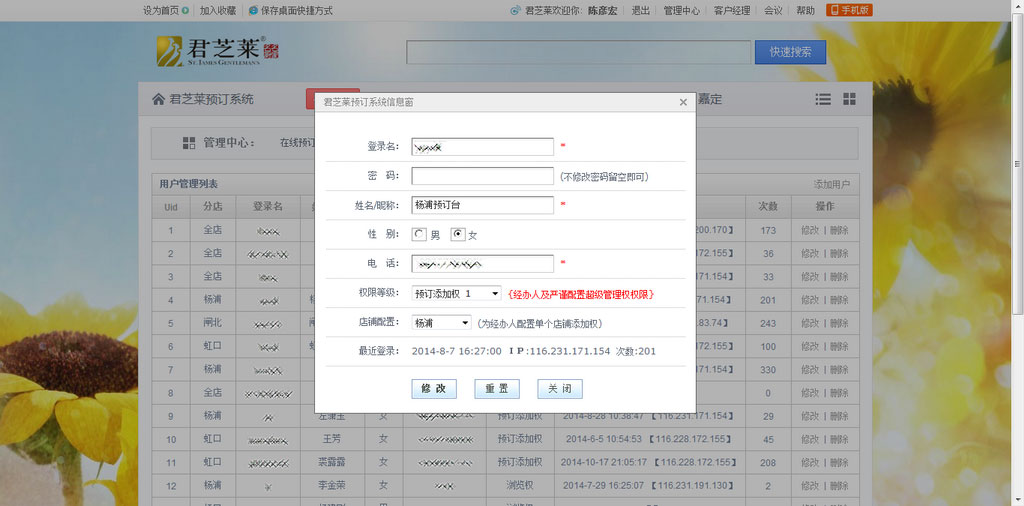
Task: Click 闸北 in row 5
Action: coord(213,323)
